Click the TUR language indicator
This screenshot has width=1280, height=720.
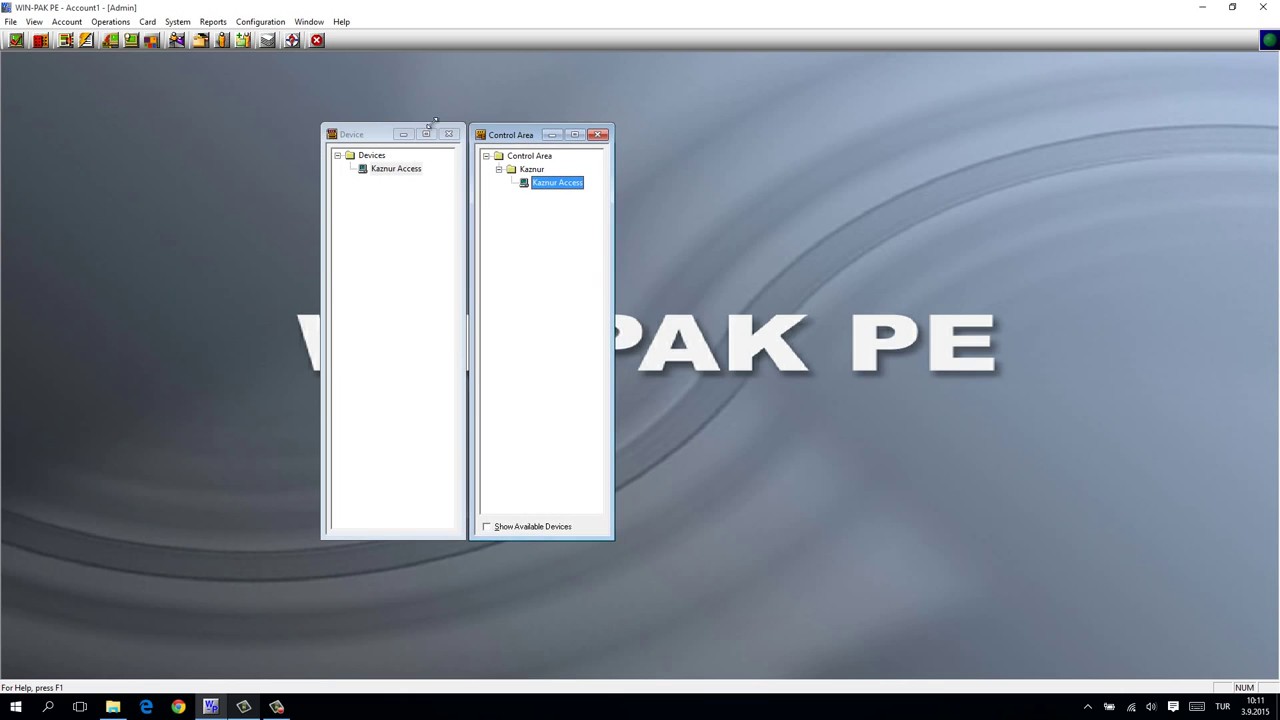point(1222,707)
